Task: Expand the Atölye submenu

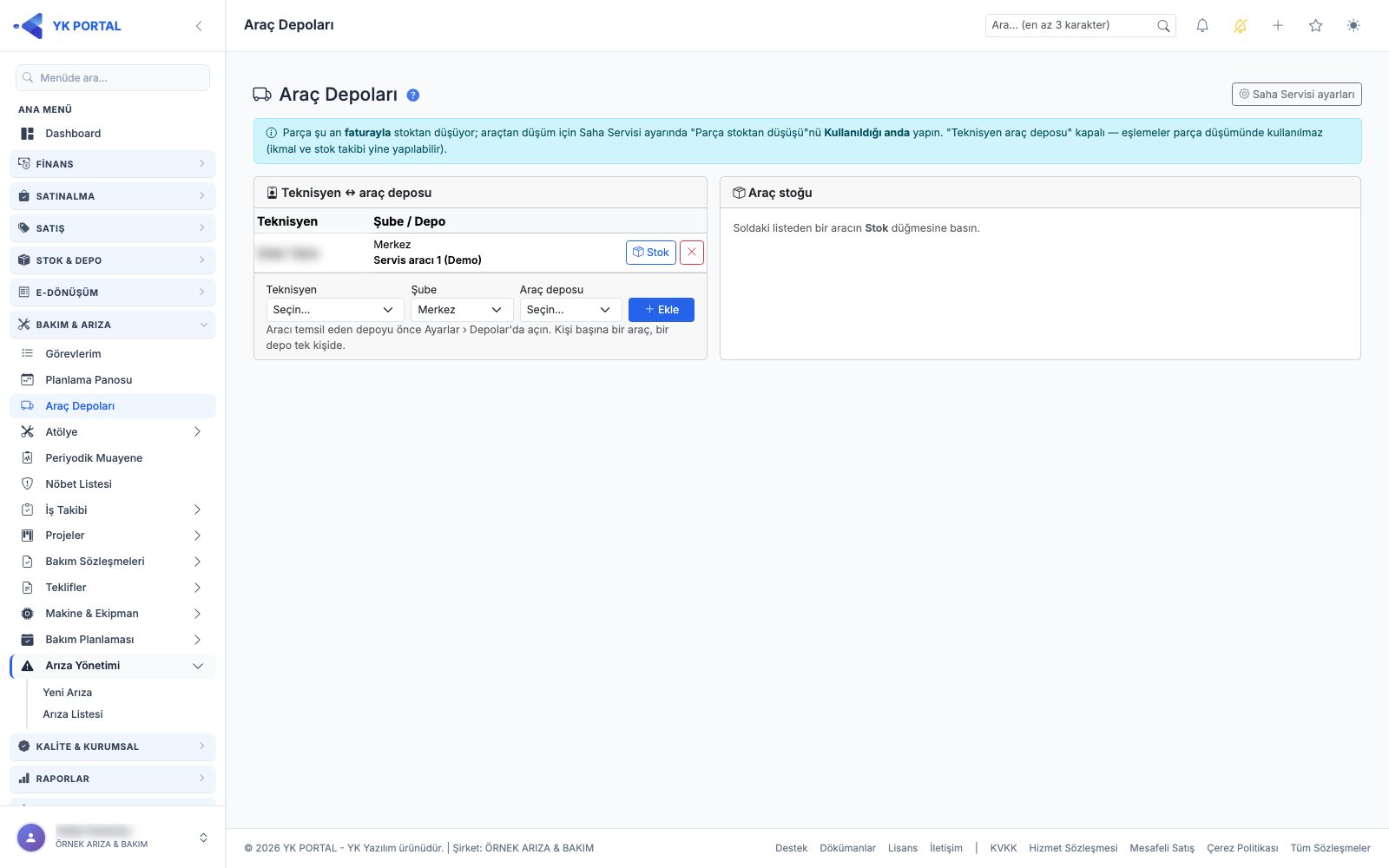Action: point(113,432)
